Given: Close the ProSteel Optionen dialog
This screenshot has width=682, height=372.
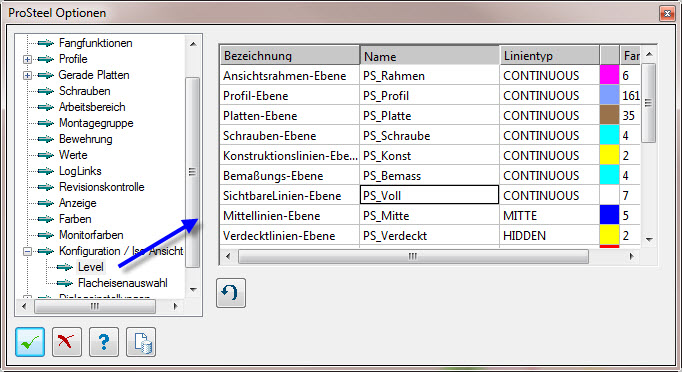Looking at the screenshot, I should pos(667,14).
